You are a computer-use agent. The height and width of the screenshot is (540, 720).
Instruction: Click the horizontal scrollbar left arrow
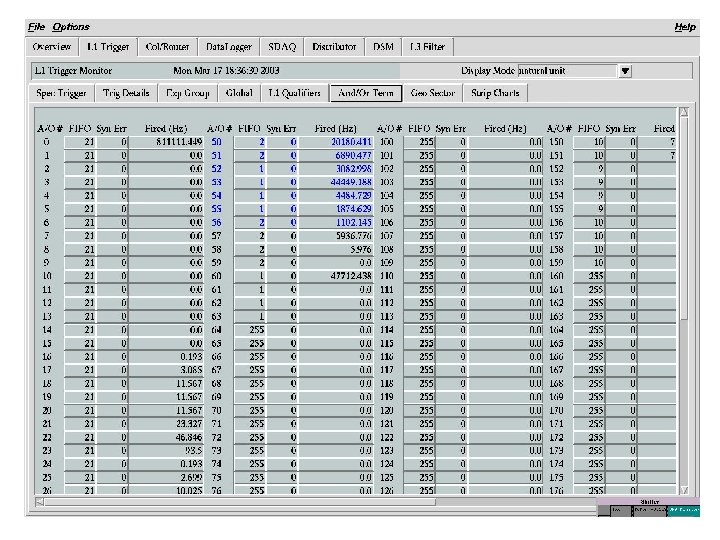click(x=40, y=502)
